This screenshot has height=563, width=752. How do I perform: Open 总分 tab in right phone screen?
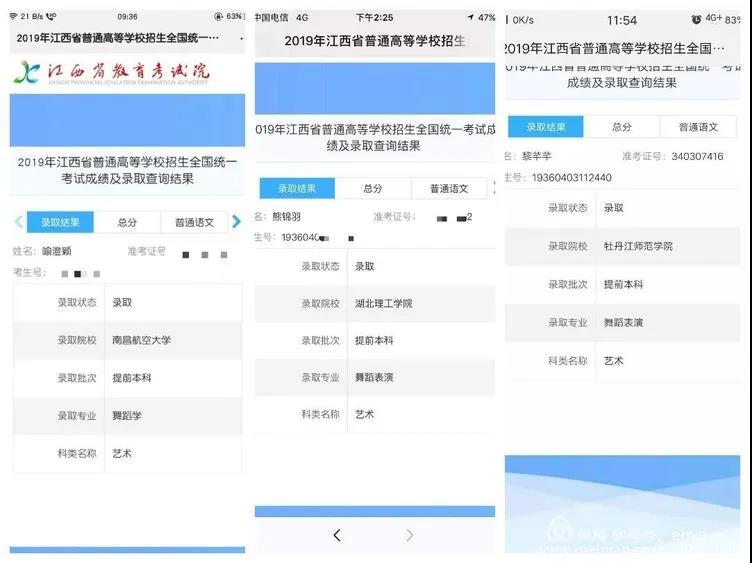coord(622,127)
